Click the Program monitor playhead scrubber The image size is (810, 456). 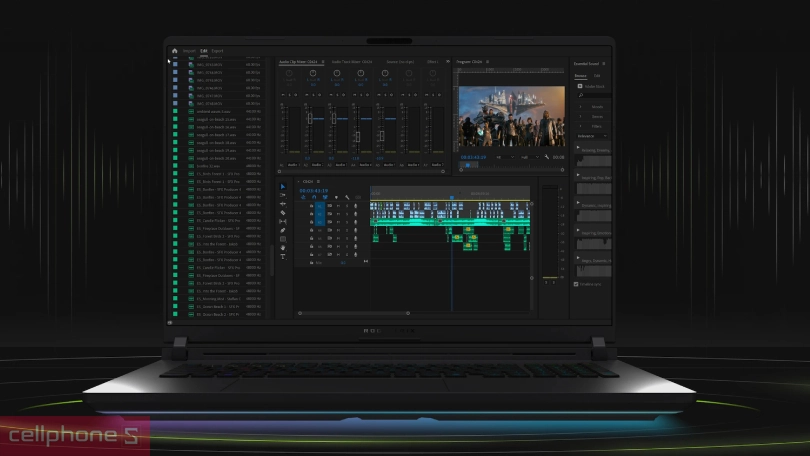pos(468,165)
